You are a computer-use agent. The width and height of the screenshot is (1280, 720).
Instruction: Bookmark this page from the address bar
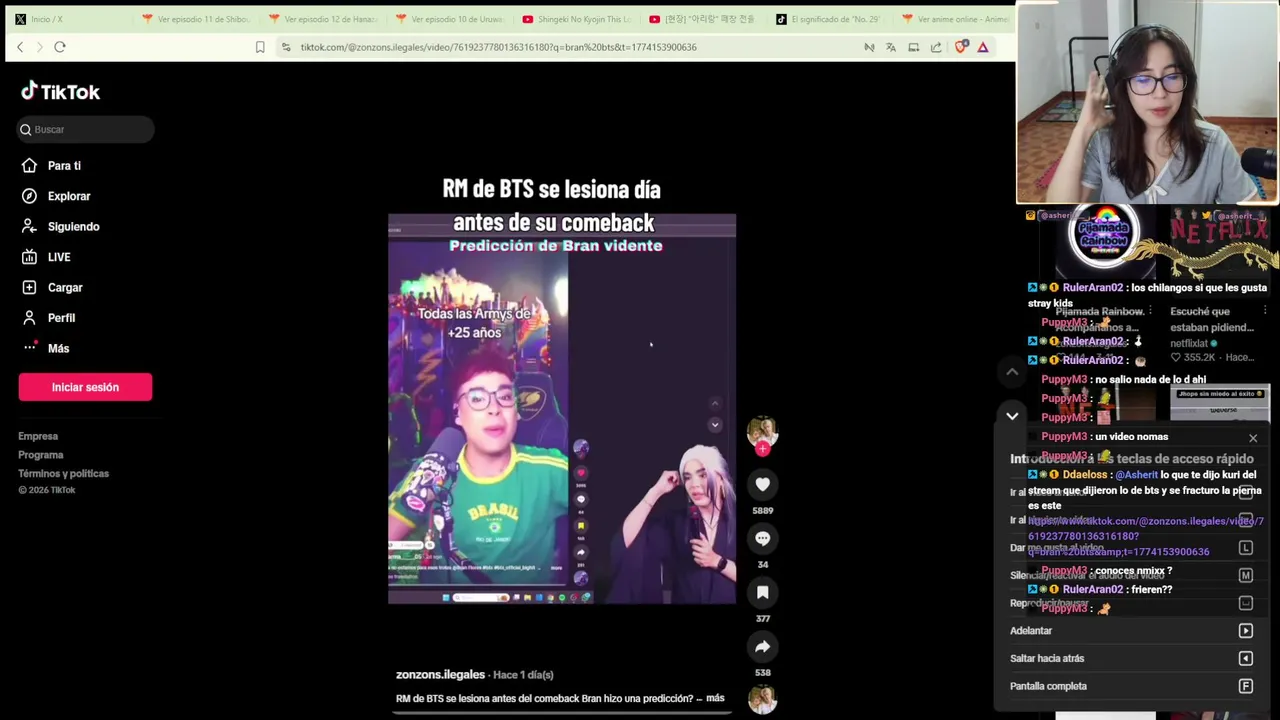260,47
